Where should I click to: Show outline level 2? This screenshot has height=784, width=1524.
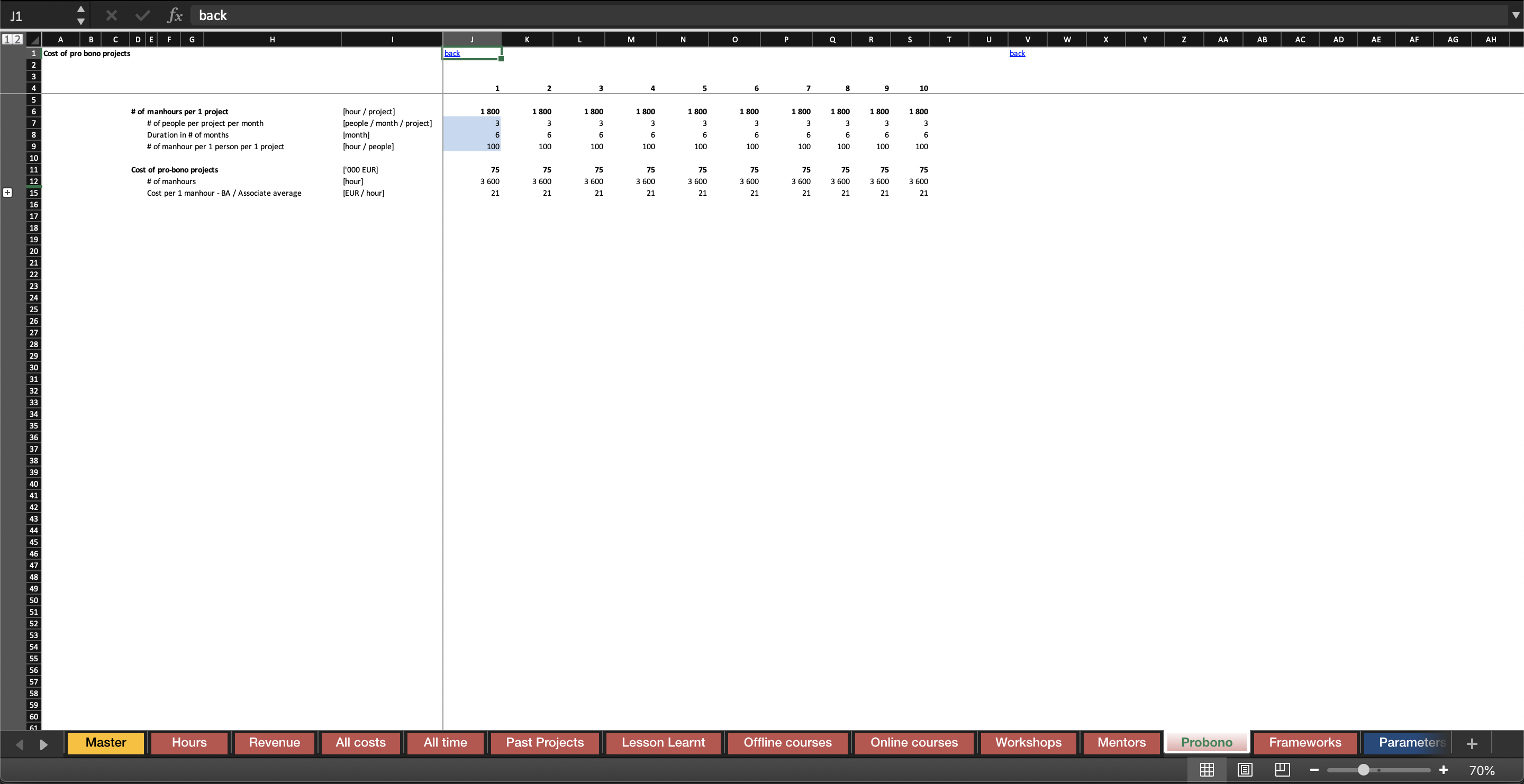click(x=18, y=39)
